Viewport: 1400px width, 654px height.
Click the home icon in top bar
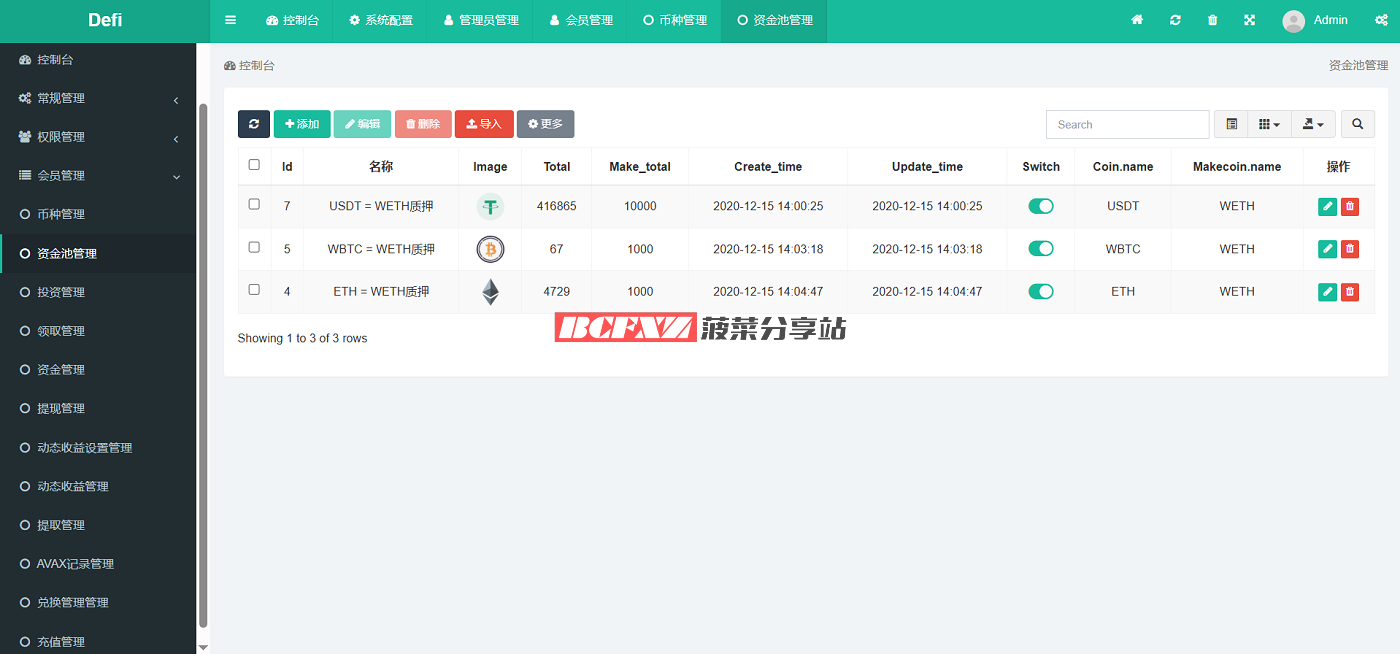[x=1137, y=20]
